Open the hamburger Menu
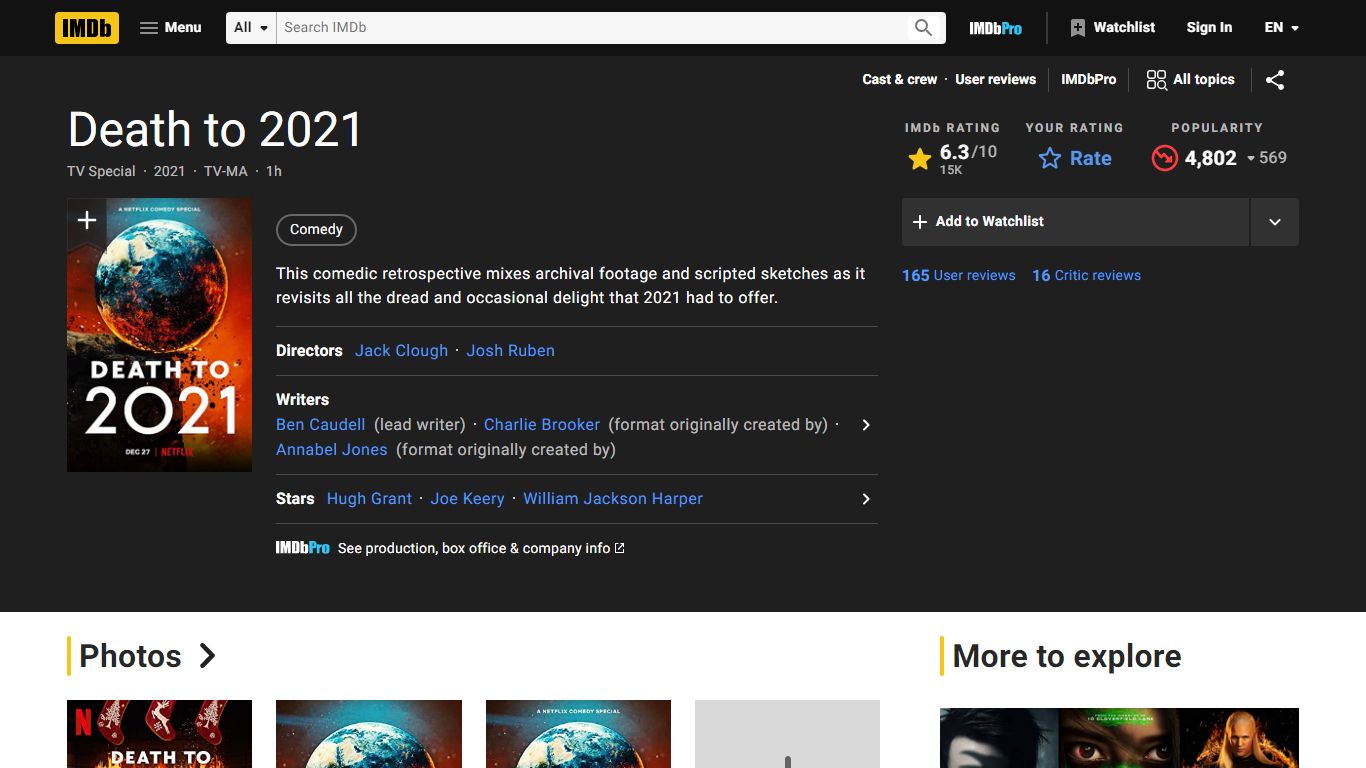 170,28
